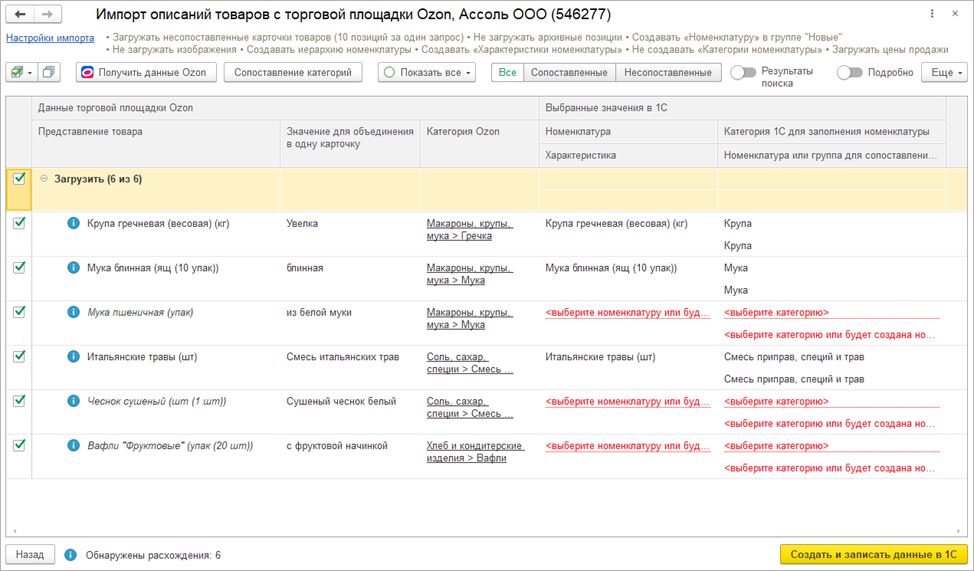Click the Получить данные Ozon button
The height and width of the screenshot is (571, 974).
pyautogui.click(x=144, y=73)
